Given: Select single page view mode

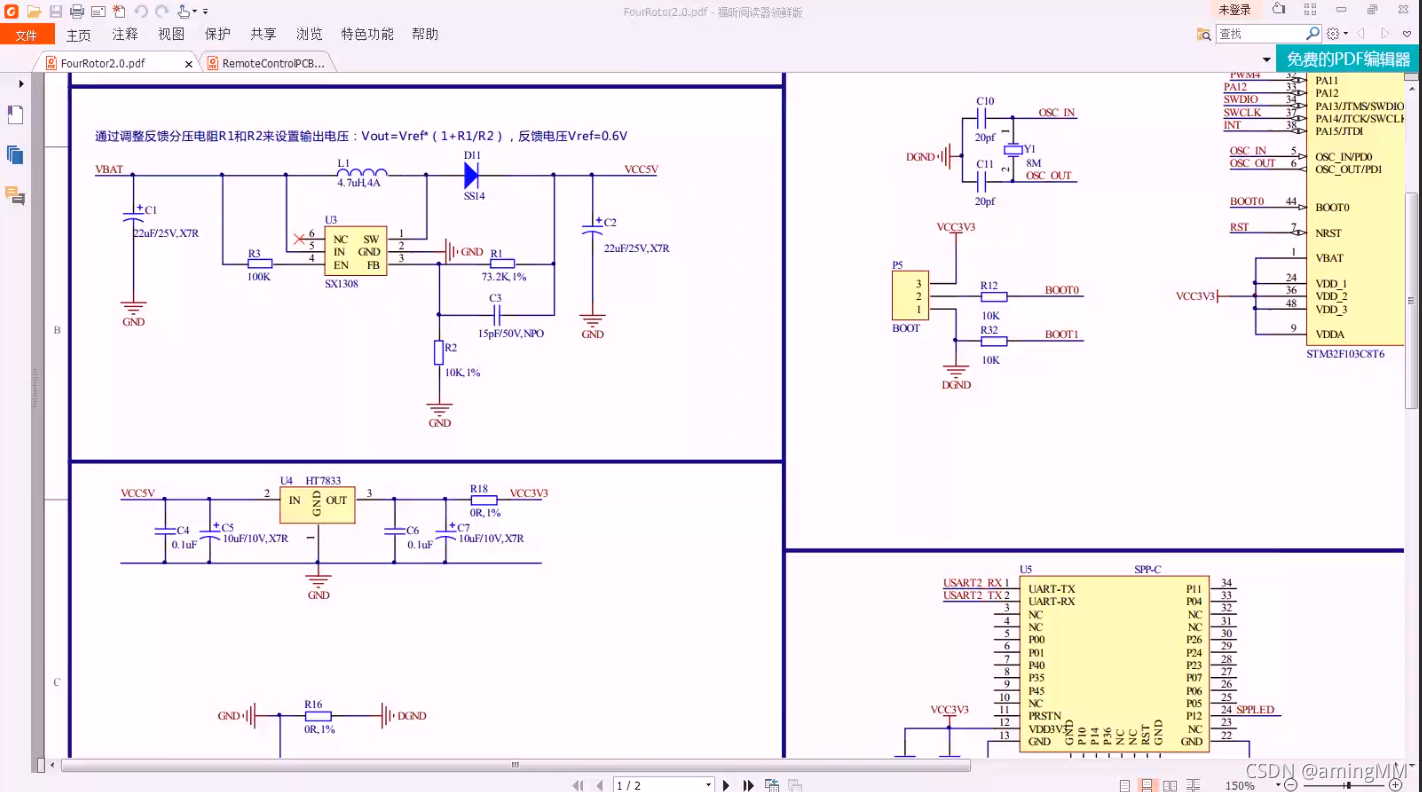Looking at the screenshot, I should [x=1125, y=786].
